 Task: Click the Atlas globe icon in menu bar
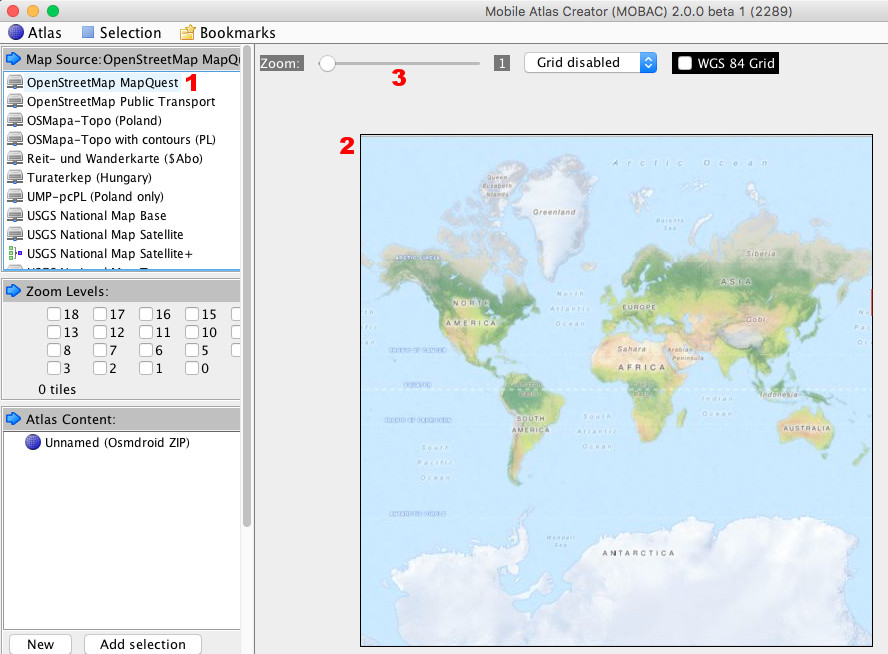[x=16, y=33]
